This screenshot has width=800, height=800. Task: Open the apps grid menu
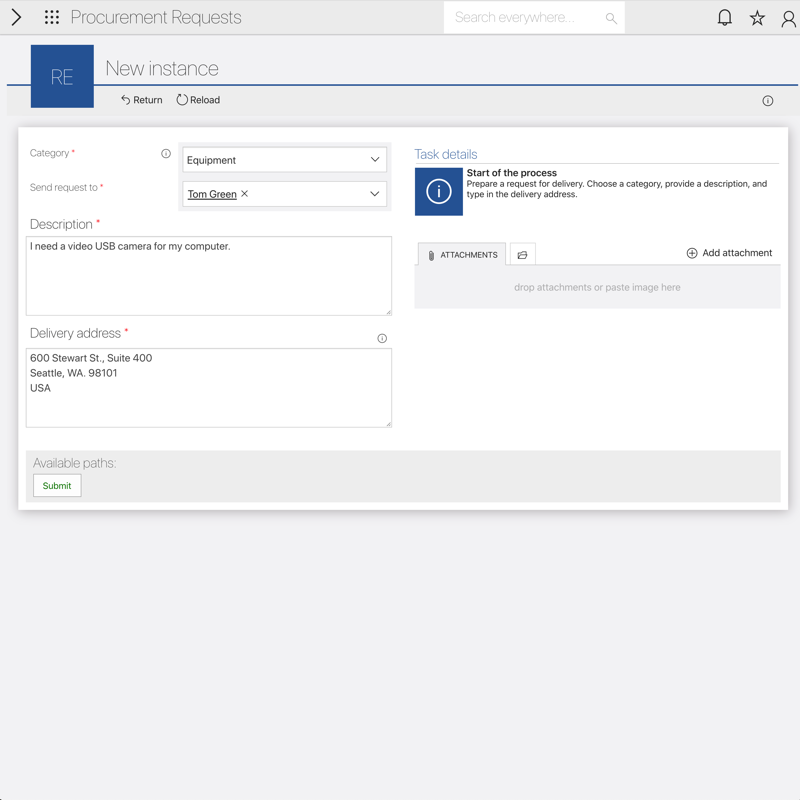pos(52,17)
